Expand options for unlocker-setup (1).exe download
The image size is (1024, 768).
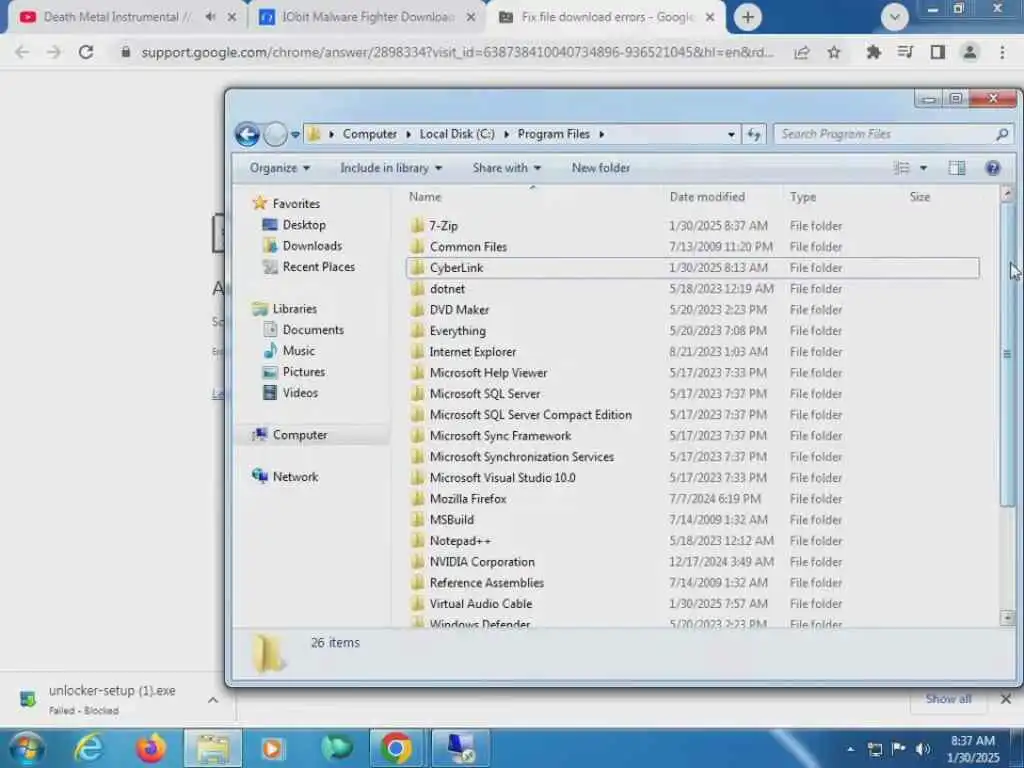coord(213,700)
